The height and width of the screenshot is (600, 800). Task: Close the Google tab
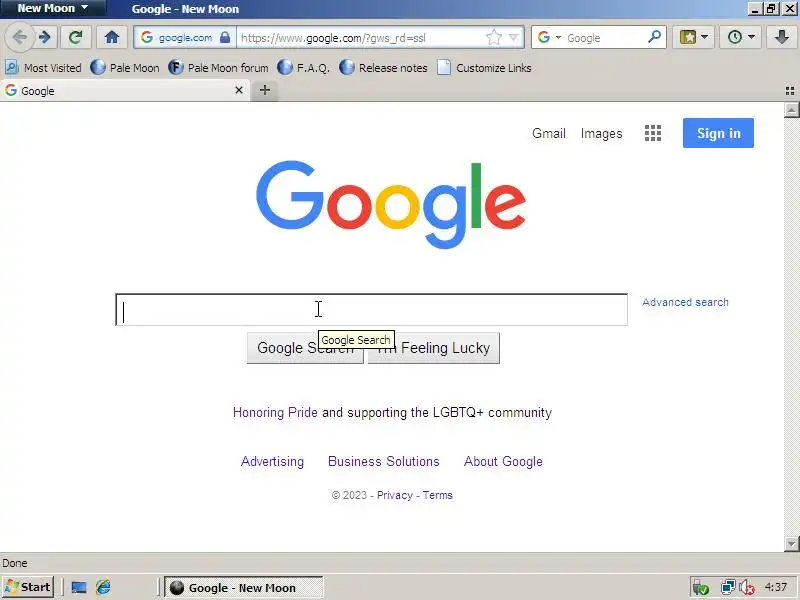(239, 90)
